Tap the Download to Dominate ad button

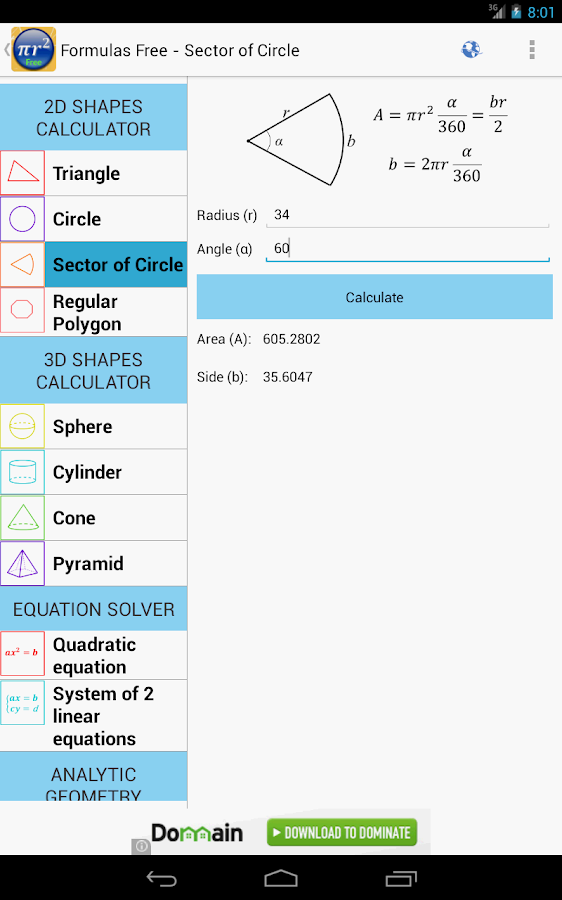342,832
